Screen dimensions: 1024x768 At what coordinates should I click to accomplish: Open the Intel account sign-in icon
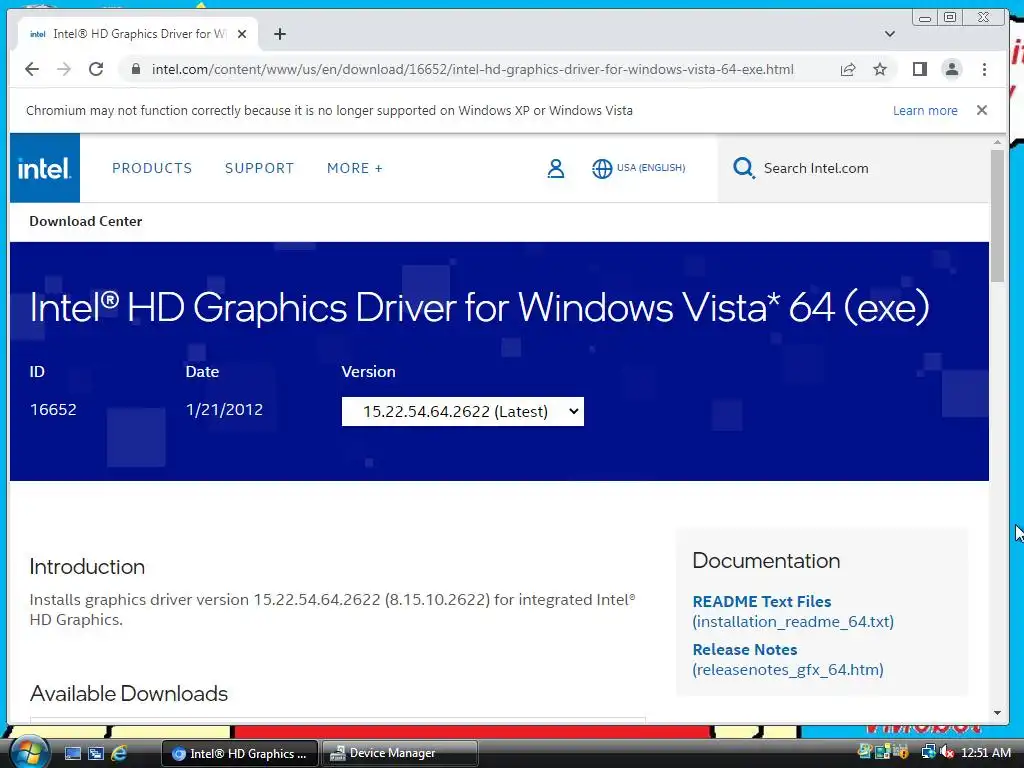pyautogui.click(x=556, y=168)
